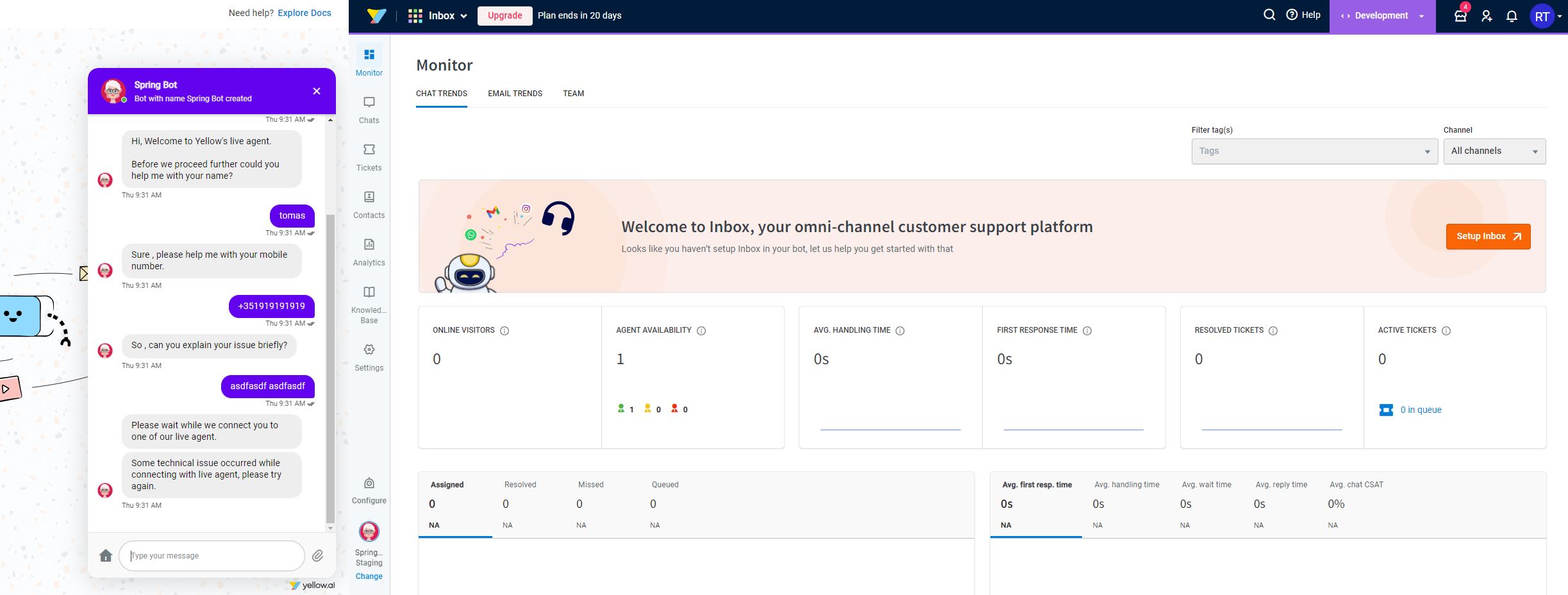Viewport: 1568px width, 595px height.
Task: Open the RT profile avatar menu
Action: [1542, 16]
